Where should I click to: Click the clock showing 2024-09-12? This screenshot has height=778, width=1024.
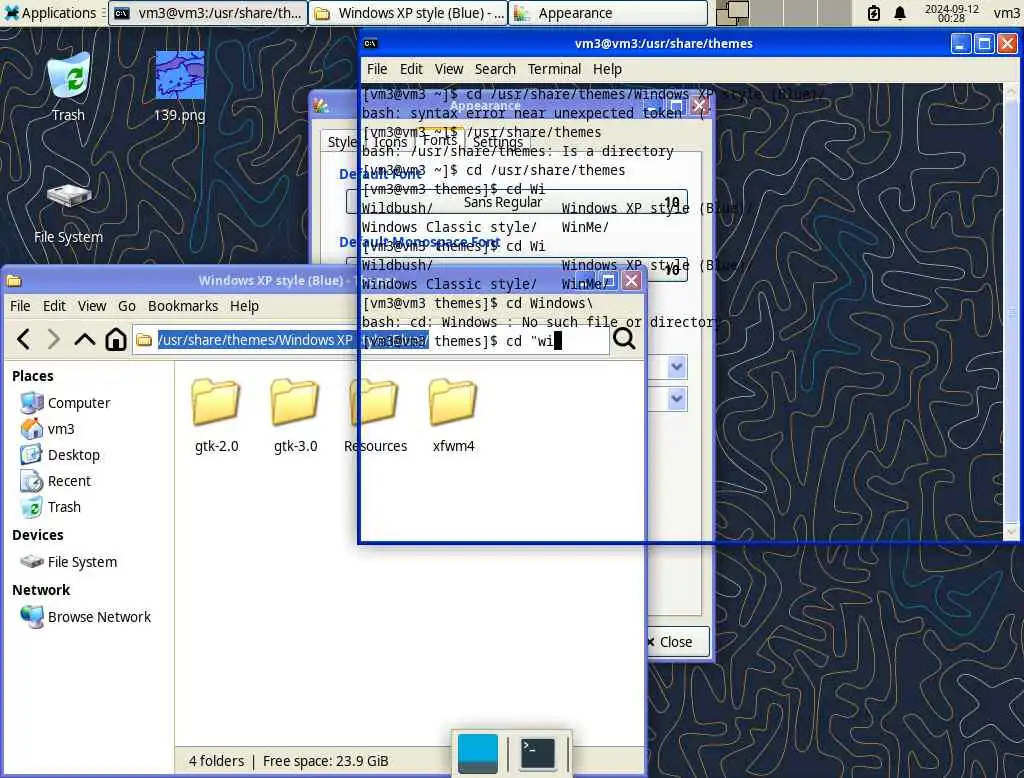[x=952, y=12]
